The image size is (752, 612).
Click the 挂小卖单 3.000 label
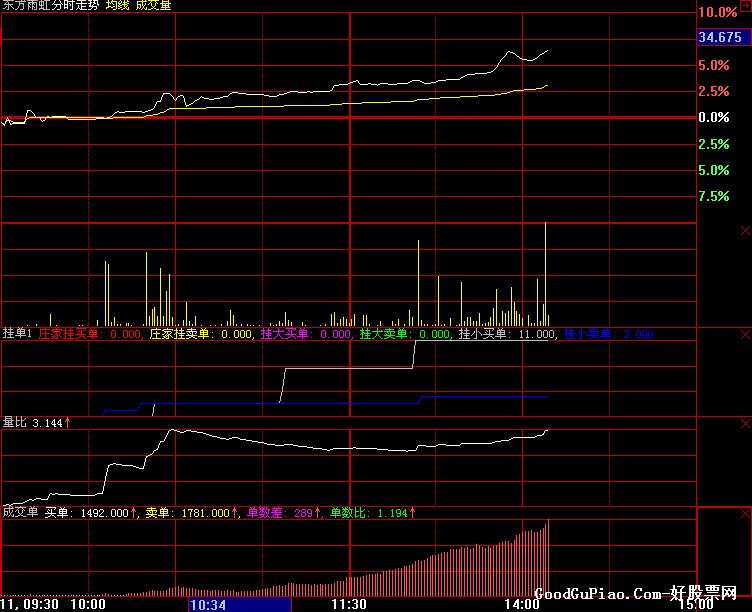pyautogui.click(x=609, y=334)
